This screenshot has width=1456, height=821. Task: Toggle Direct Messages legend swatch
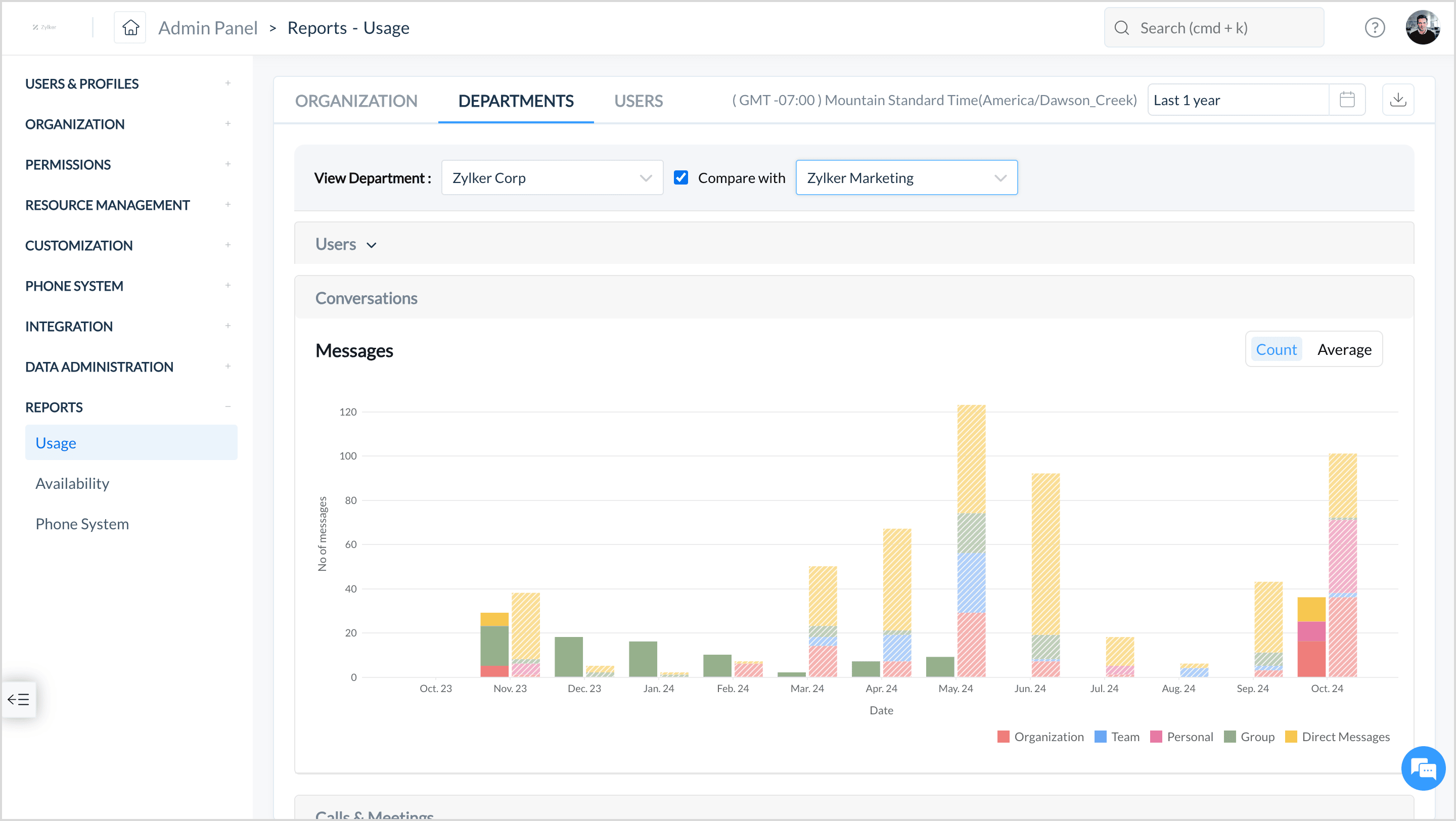tap(1290, 737)
